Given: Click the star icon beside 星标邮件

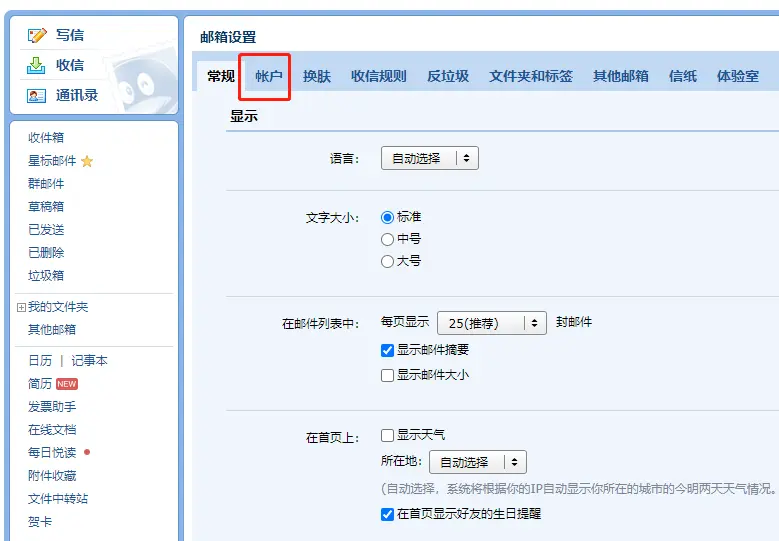Looking at the screenshot, I should tap(87, 161).
